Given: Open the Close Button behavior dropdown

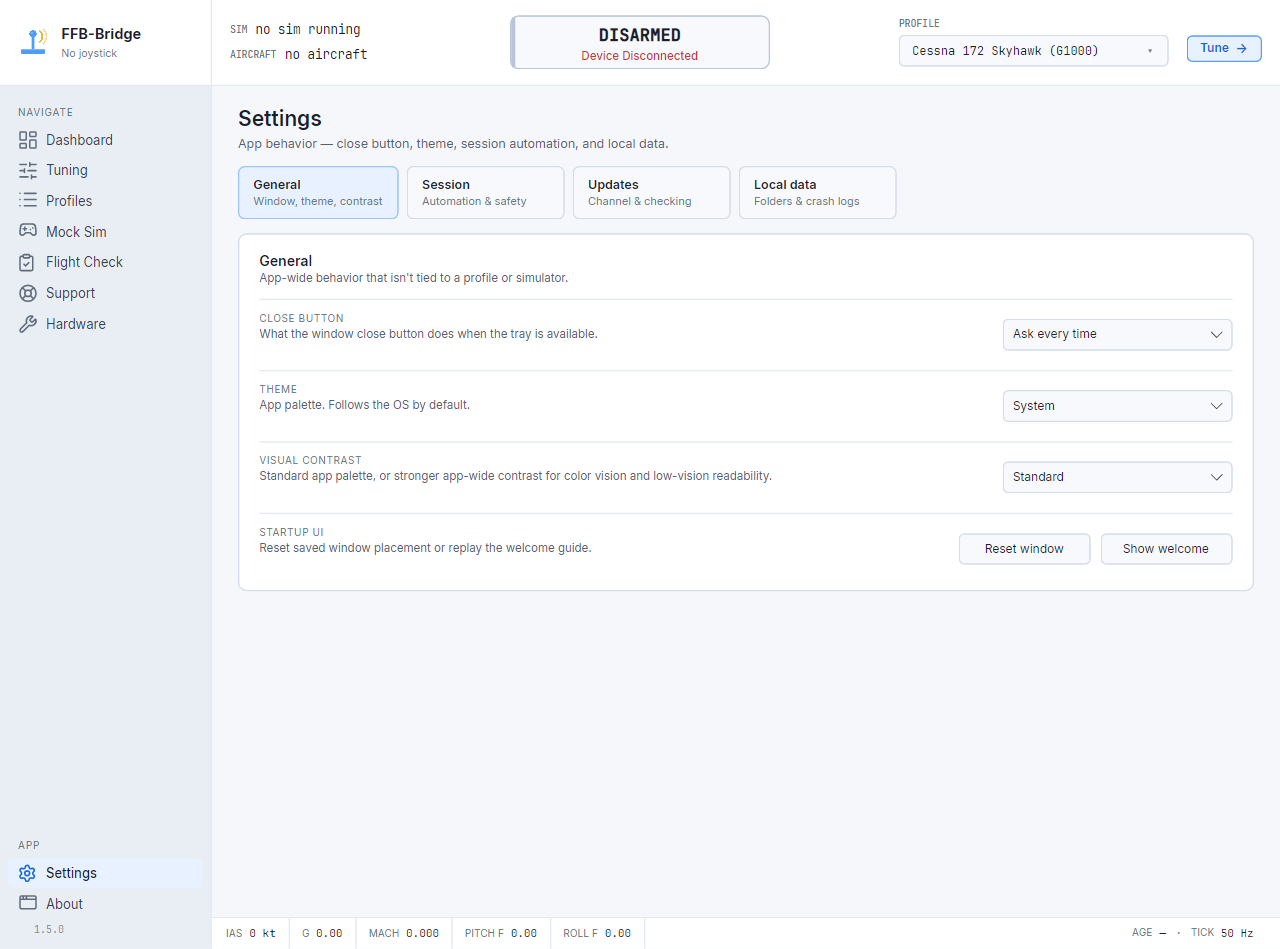Looking at the screenshot, I should (1117, 334).
